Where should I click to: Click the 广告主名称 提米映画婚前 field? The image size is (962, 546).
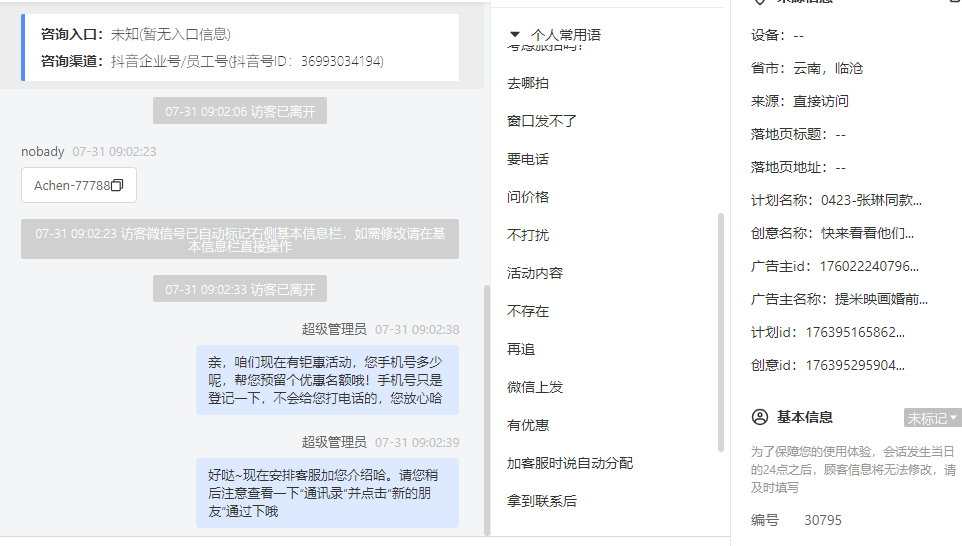tap(839, 300)
